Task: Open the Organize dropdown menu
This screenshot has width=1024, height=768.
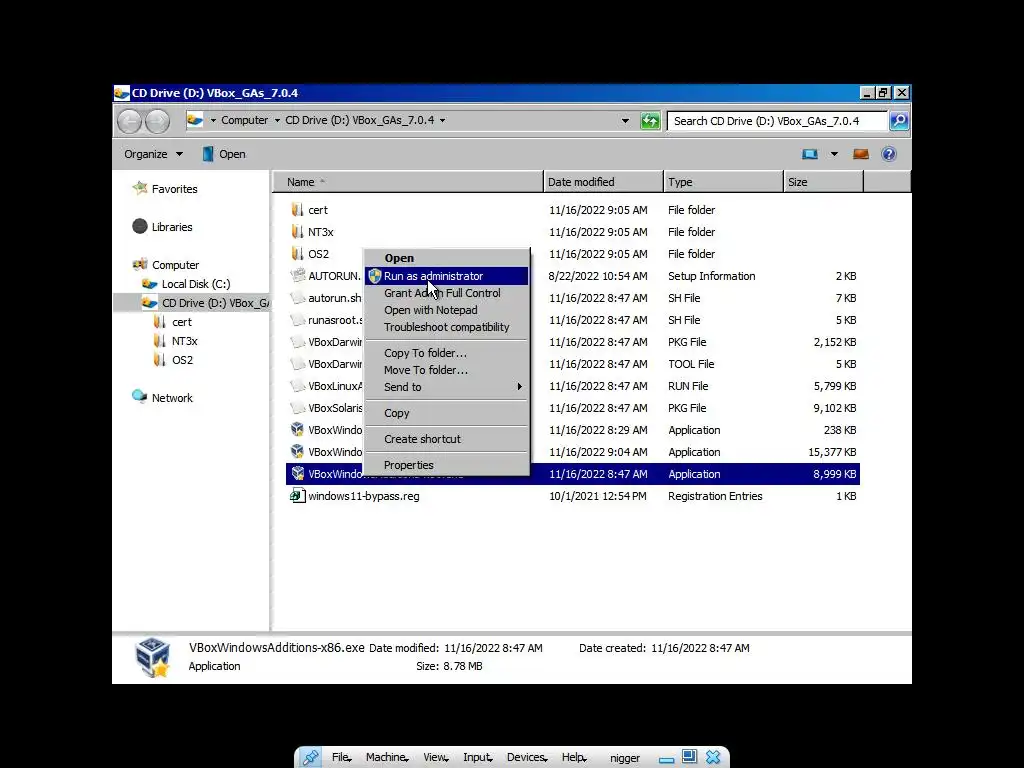Action: click(153, 154)
